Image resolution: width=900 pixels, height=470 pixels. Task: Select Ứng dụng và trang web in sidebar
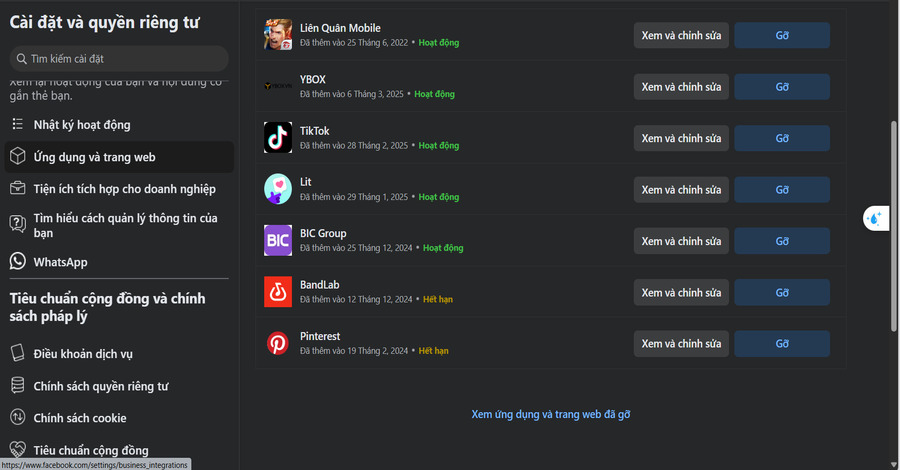point(94,157)
